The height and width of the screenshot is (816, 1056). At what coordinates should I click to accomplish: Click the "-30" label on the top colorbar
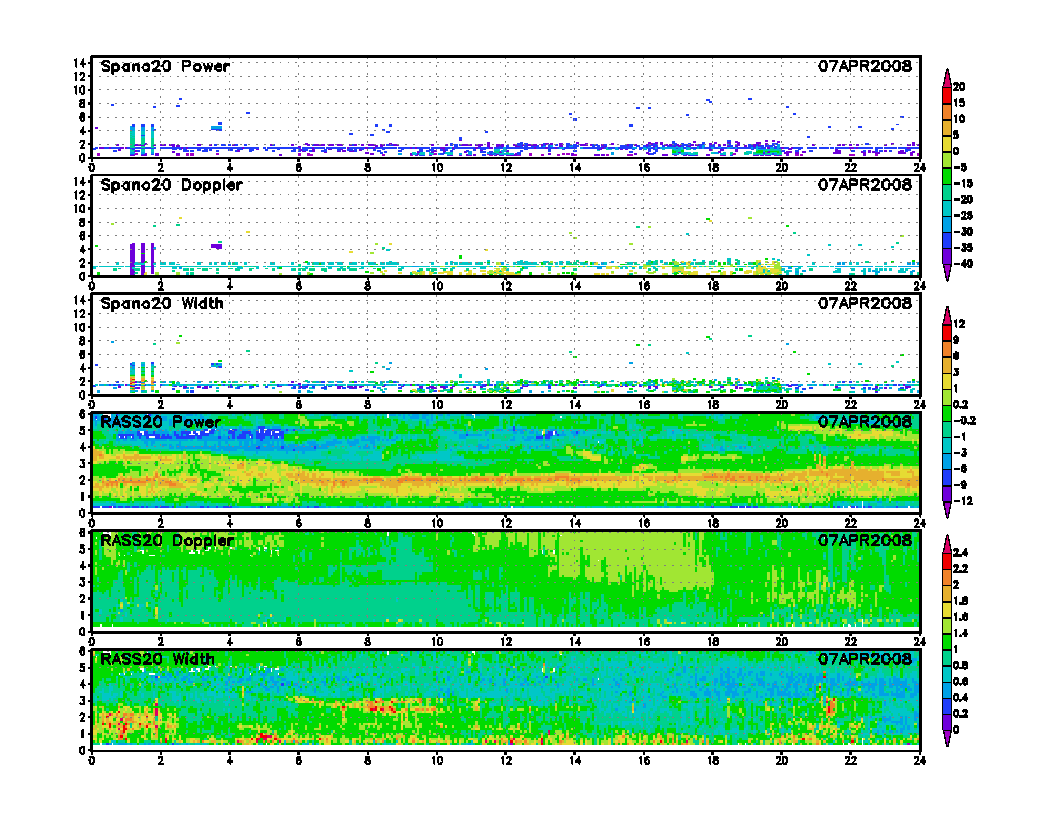tap(963, 232)
